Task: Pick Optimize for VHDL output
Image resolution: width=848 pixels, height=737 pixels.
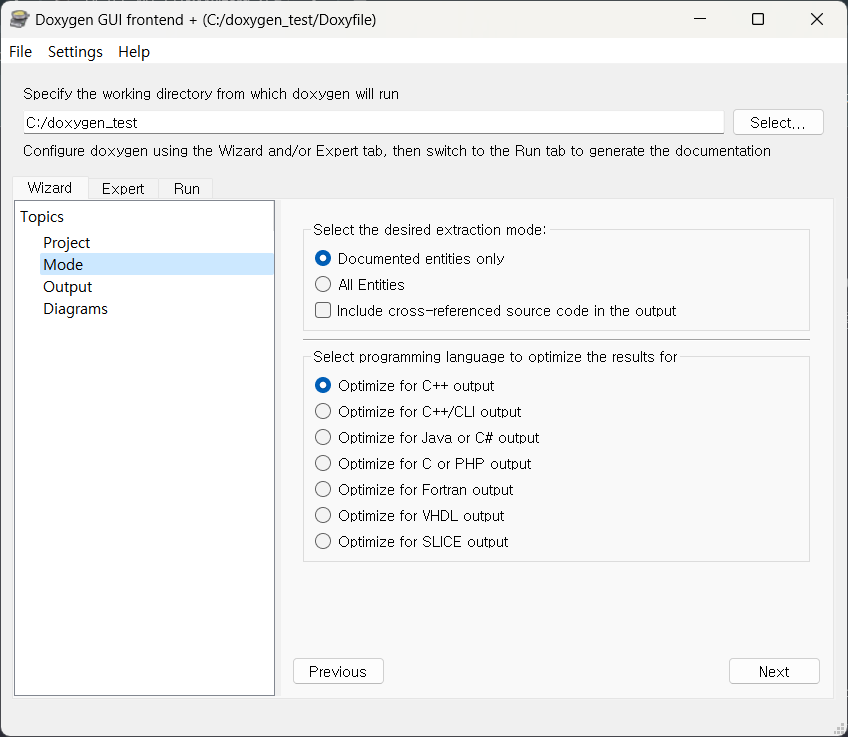Action: coord(323,516)
